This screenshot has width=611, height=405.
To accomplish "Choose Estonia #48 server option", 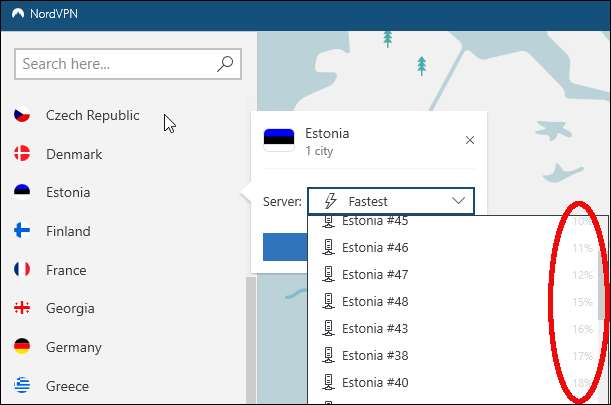I will [375, 301].
